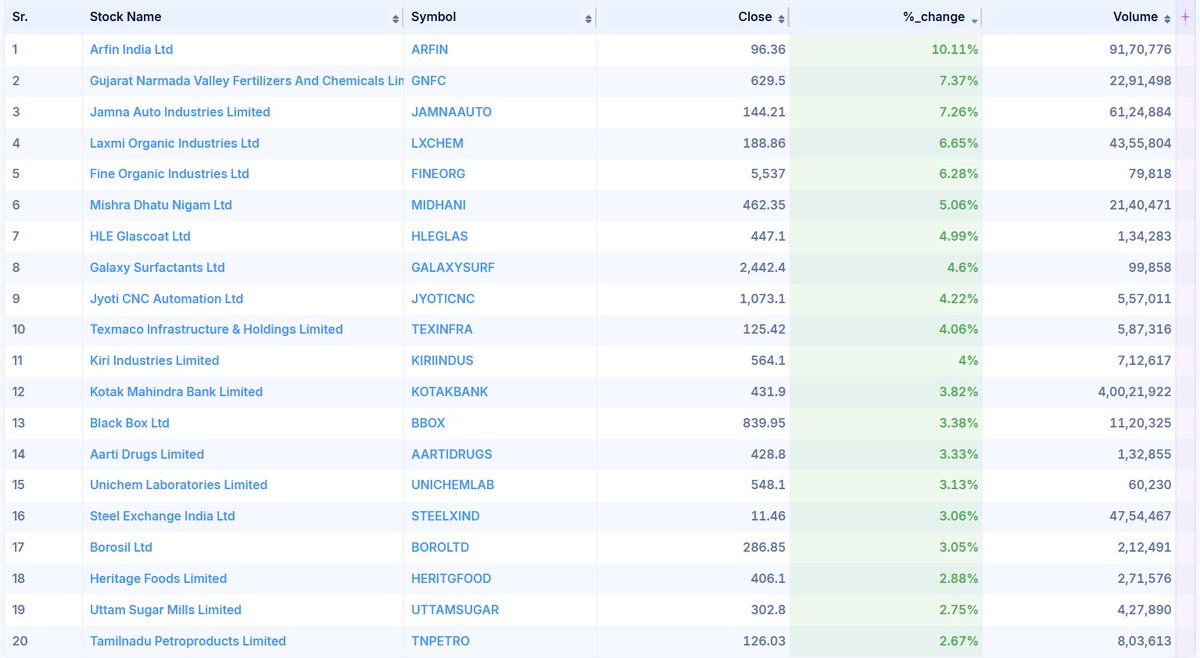
Task: Toggle the %_change descending sort arrow
Action: (x=974, y=19)
